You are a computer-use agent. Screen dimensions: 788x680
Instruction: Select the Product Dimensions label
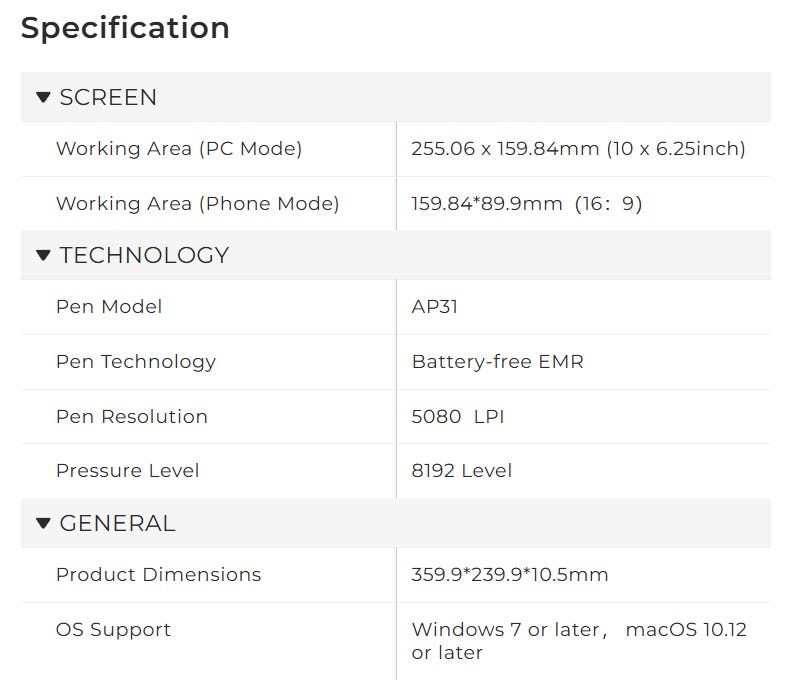click(158, 575)
